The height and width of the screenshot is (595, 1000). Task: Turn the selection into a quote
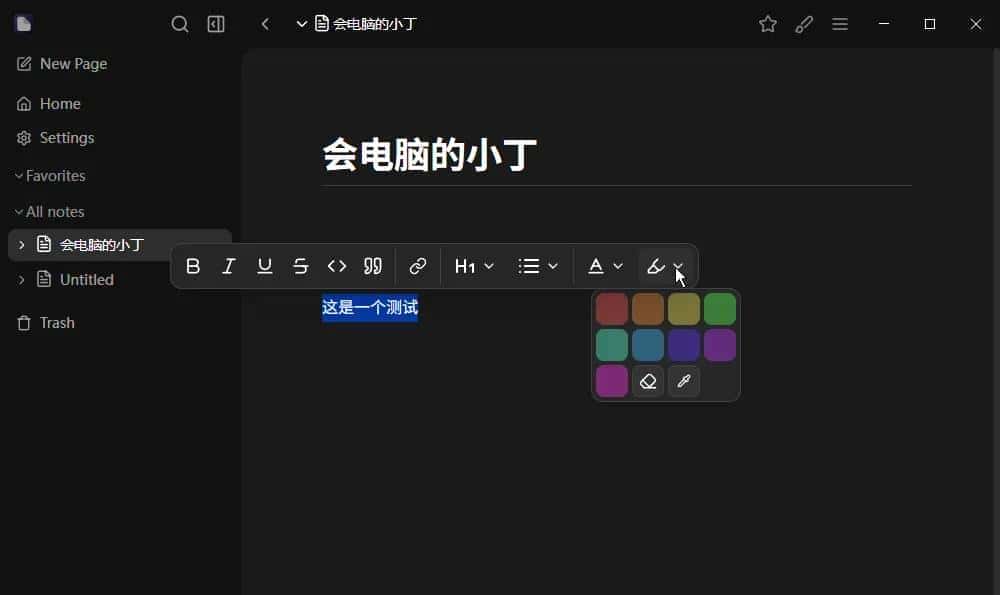[373, 266]
